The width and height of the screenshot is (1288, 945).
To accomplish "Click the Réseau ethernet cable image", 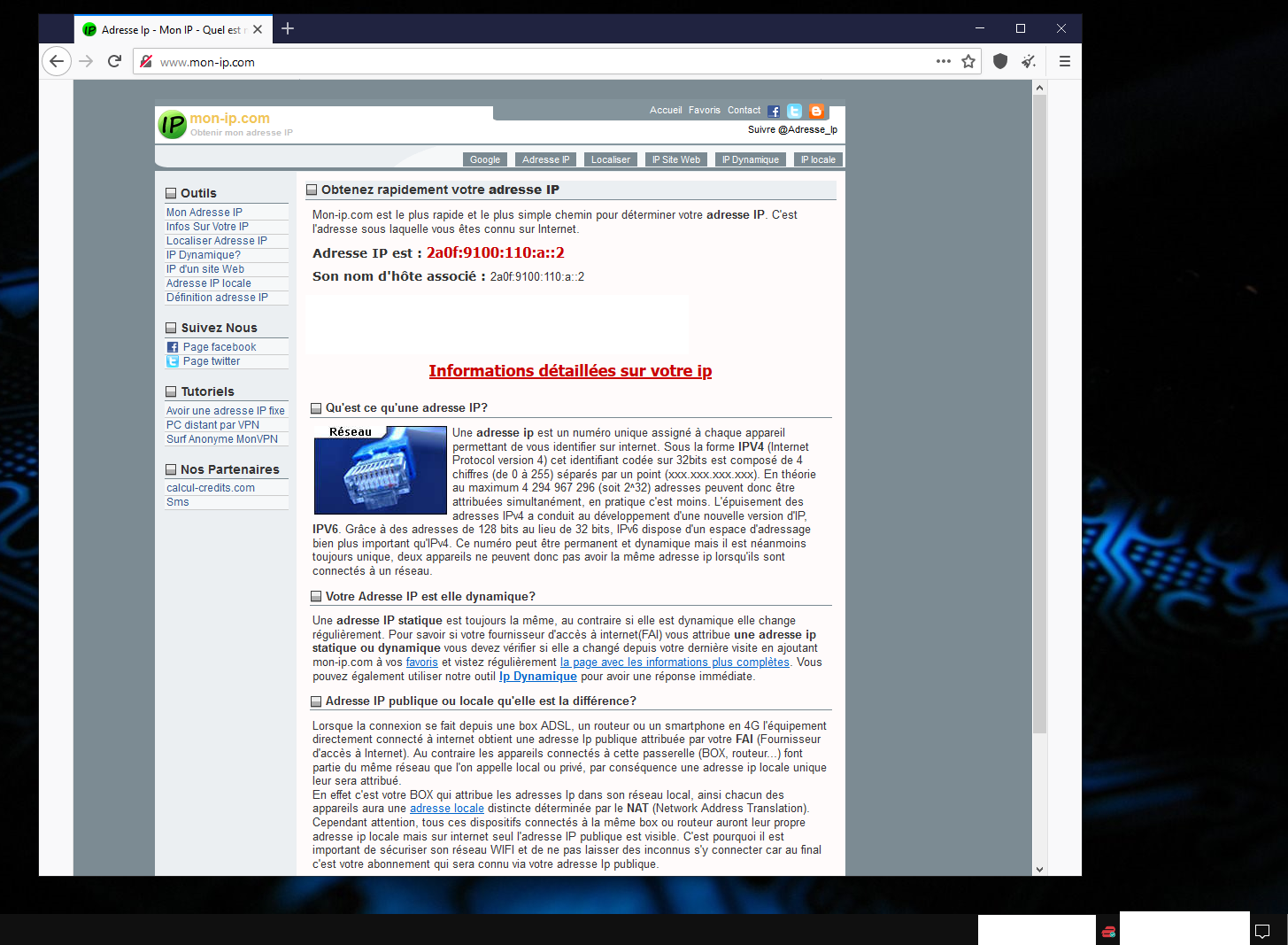I will pos(381,470).
